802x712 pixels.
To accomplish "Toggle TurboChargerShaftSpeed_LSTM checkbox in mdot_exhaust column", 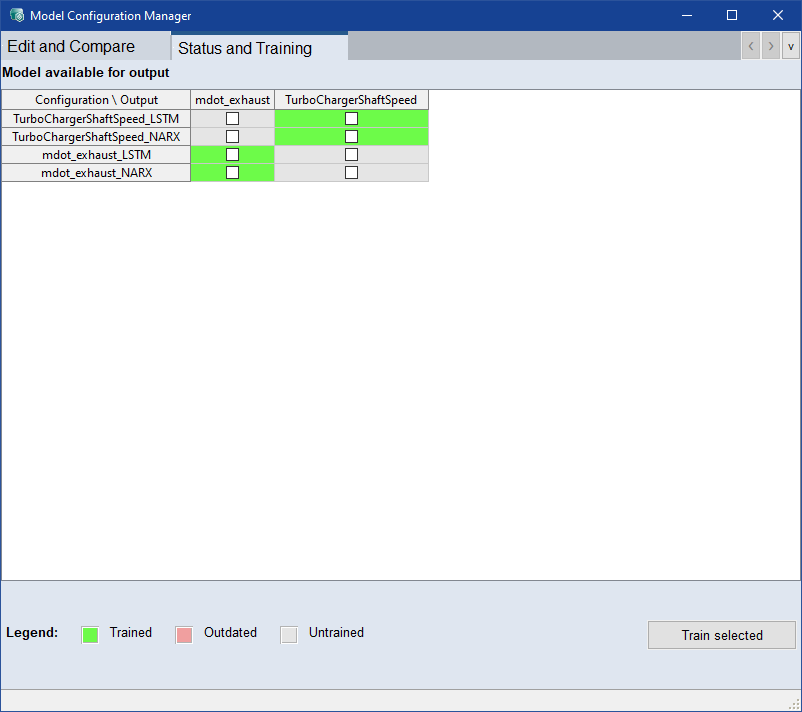I will click(x=232, y=118).
